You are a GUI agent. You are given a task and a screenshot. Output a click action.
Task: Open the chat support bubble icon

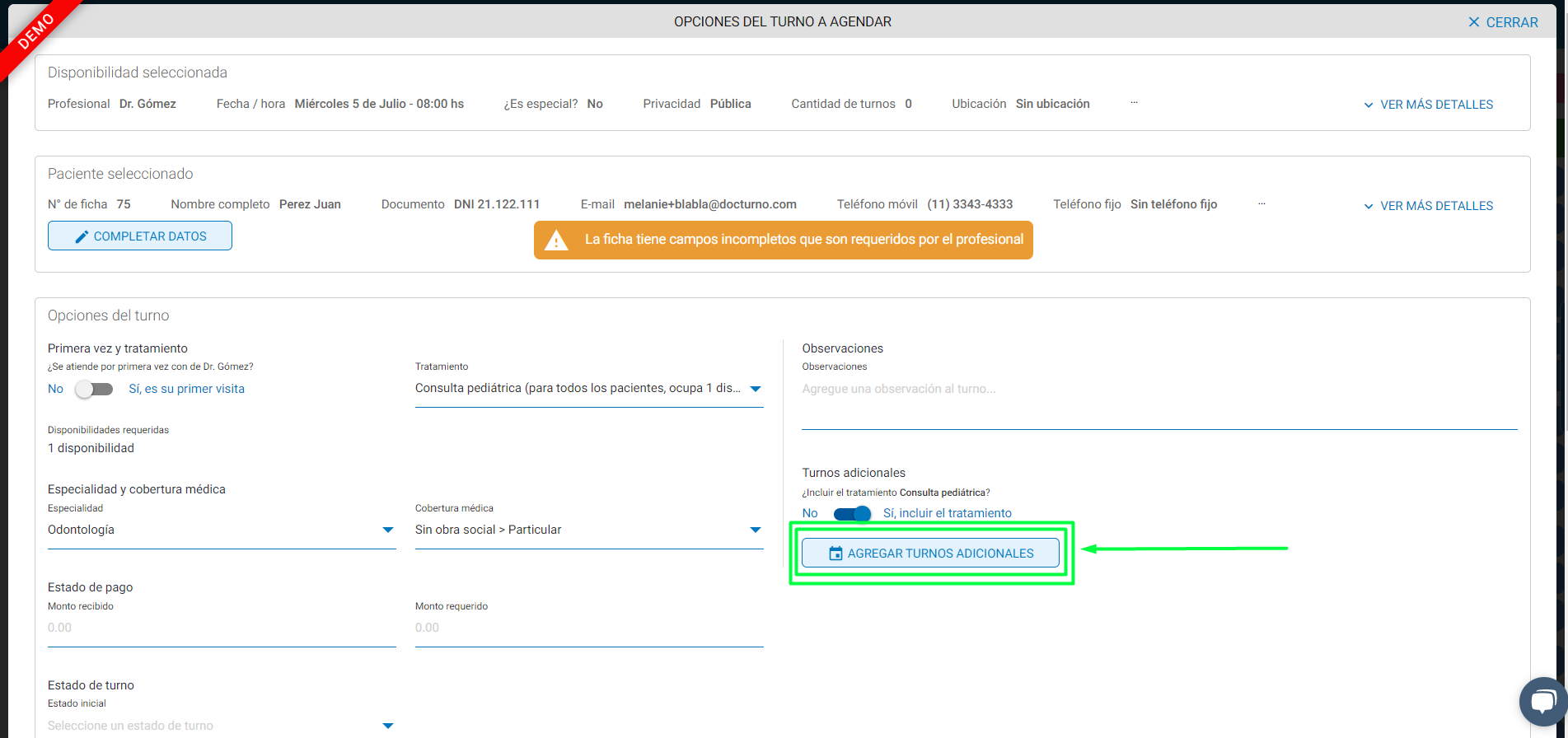[1542, 702]
